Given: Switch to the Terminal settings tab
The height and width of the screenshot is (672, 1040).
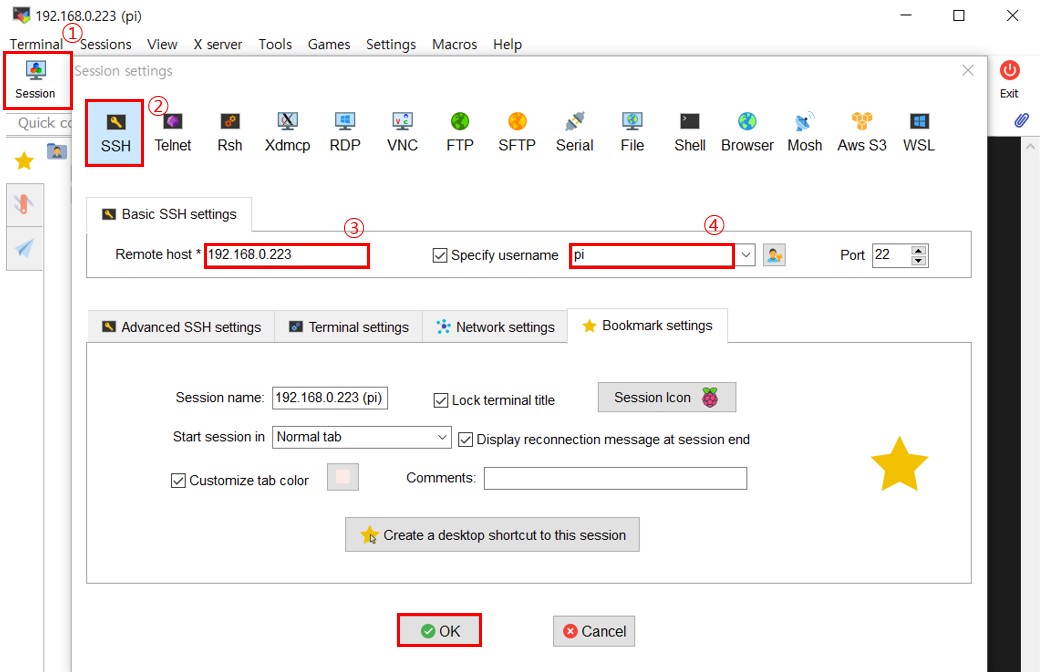Looking at the screenshot, I should [349, 327].
